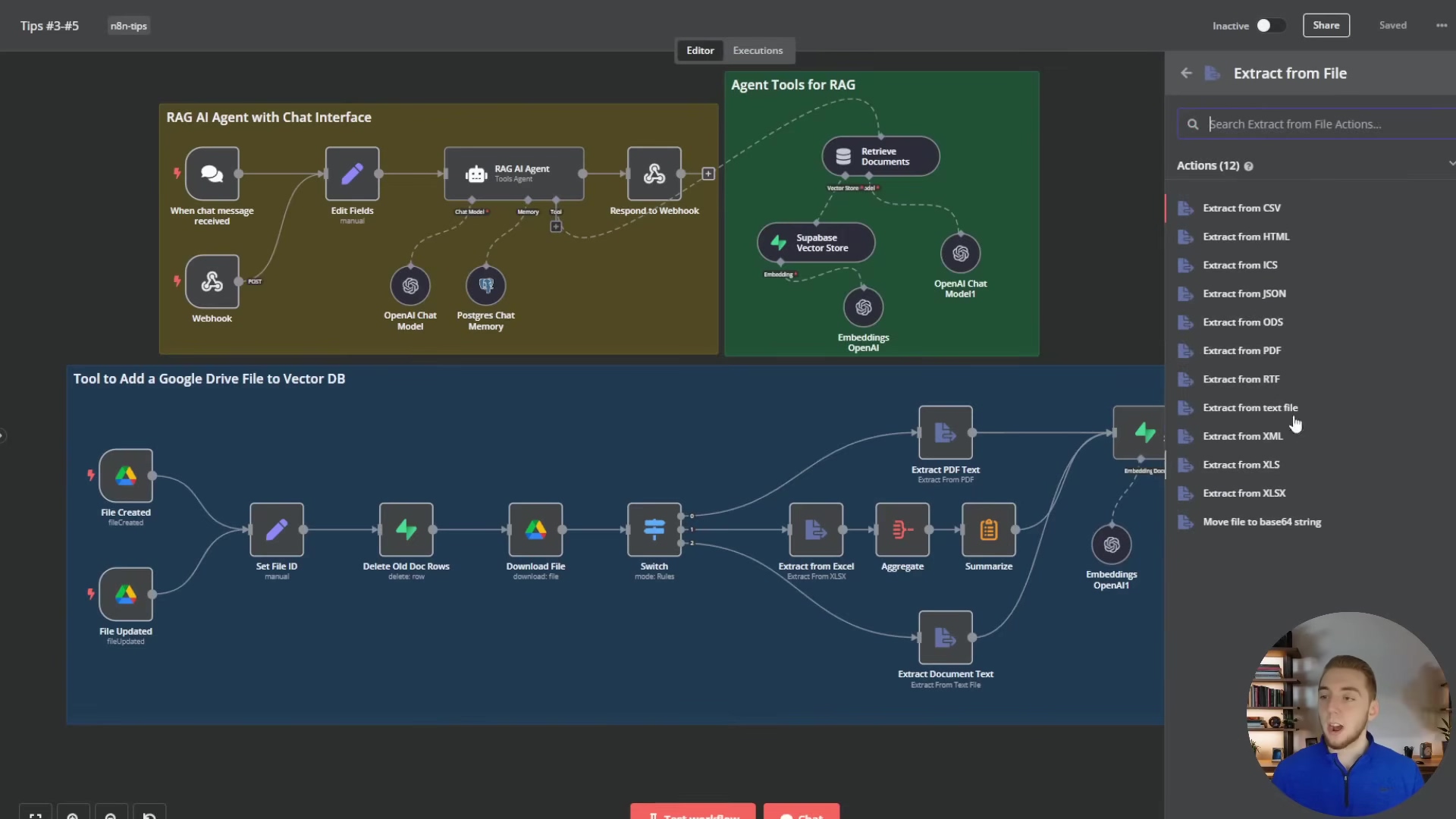Screen dimensions: 1456x819
Task: Open the RAG AI Agent node
Action: [x=514, y=174]
